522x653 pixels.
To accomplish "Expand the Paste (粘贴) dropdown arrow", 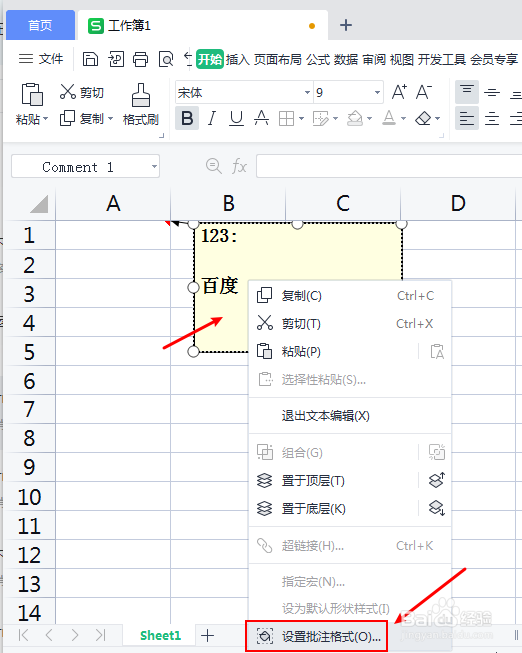I will point(46,119).
